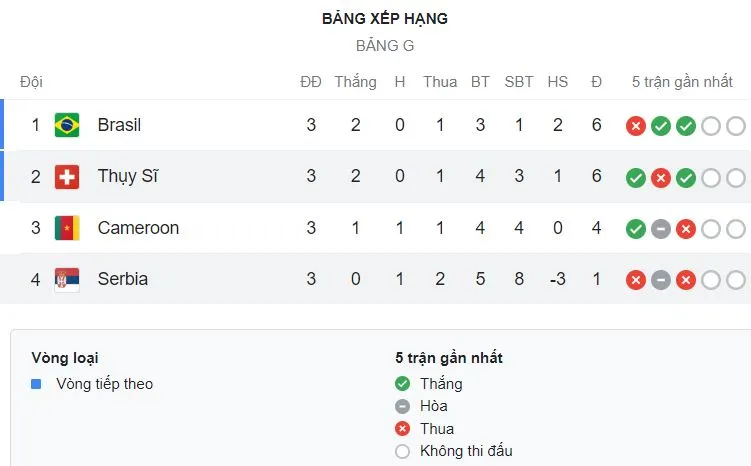Click the Thắng column header

355,82
